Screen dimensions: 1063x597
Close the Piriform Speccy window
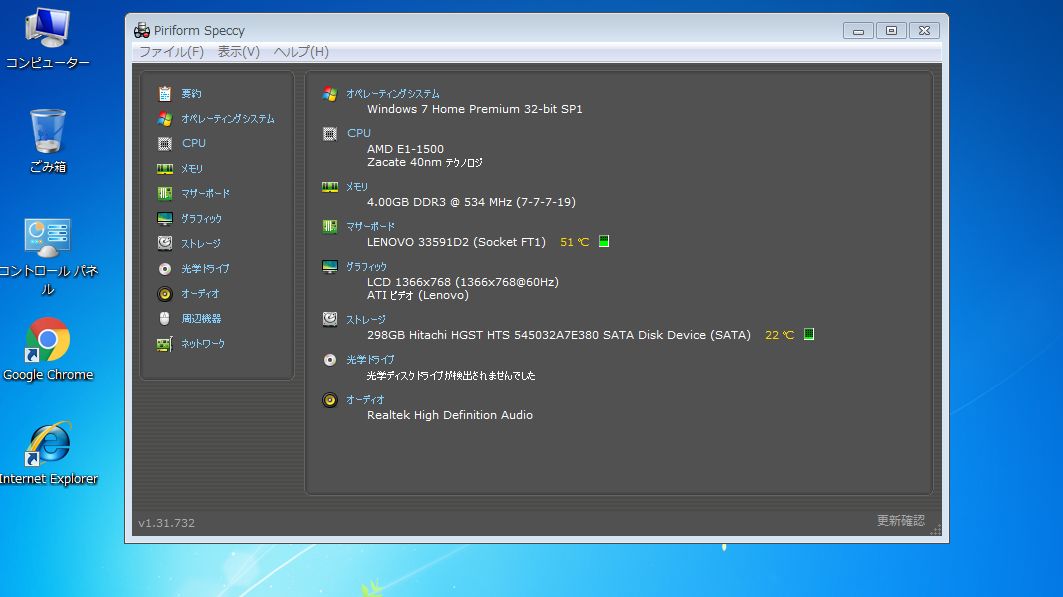tap(924, 30)
